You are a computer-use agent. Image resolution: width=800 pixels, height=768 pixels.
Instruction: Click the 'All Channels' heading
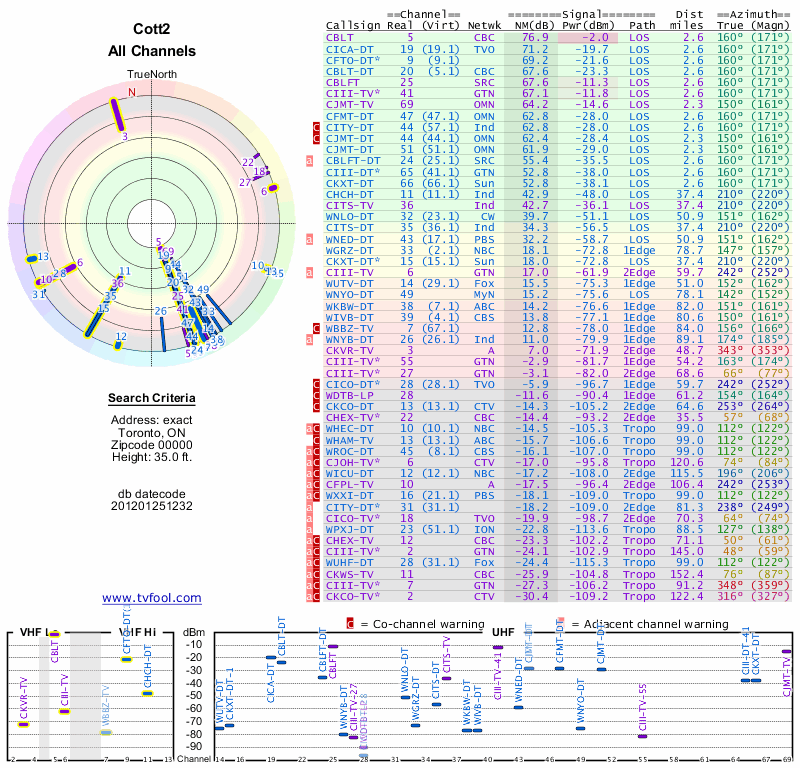[152, 51]
